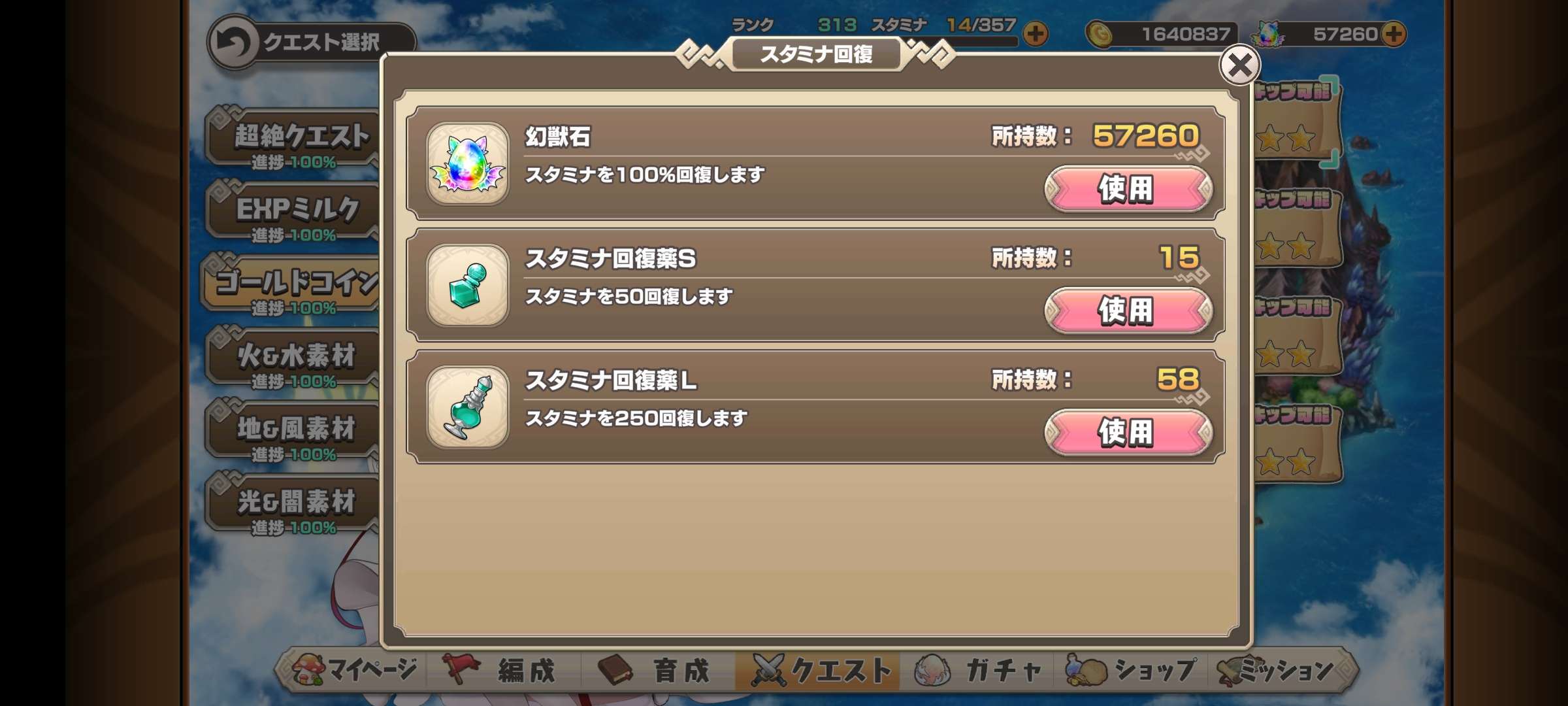
Task: Use スタミナ回復薬S to restore 50 stamina
Action: (x=1128, y=310)
